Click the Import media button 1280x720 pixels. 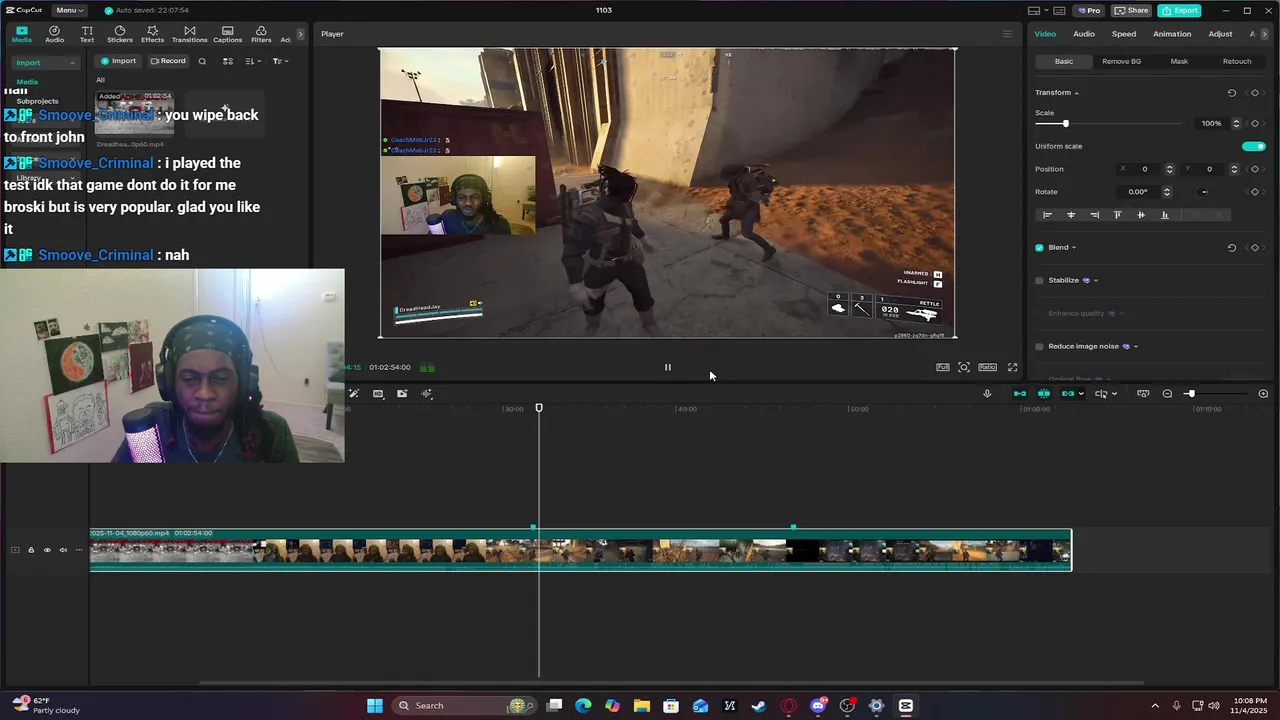118,61
